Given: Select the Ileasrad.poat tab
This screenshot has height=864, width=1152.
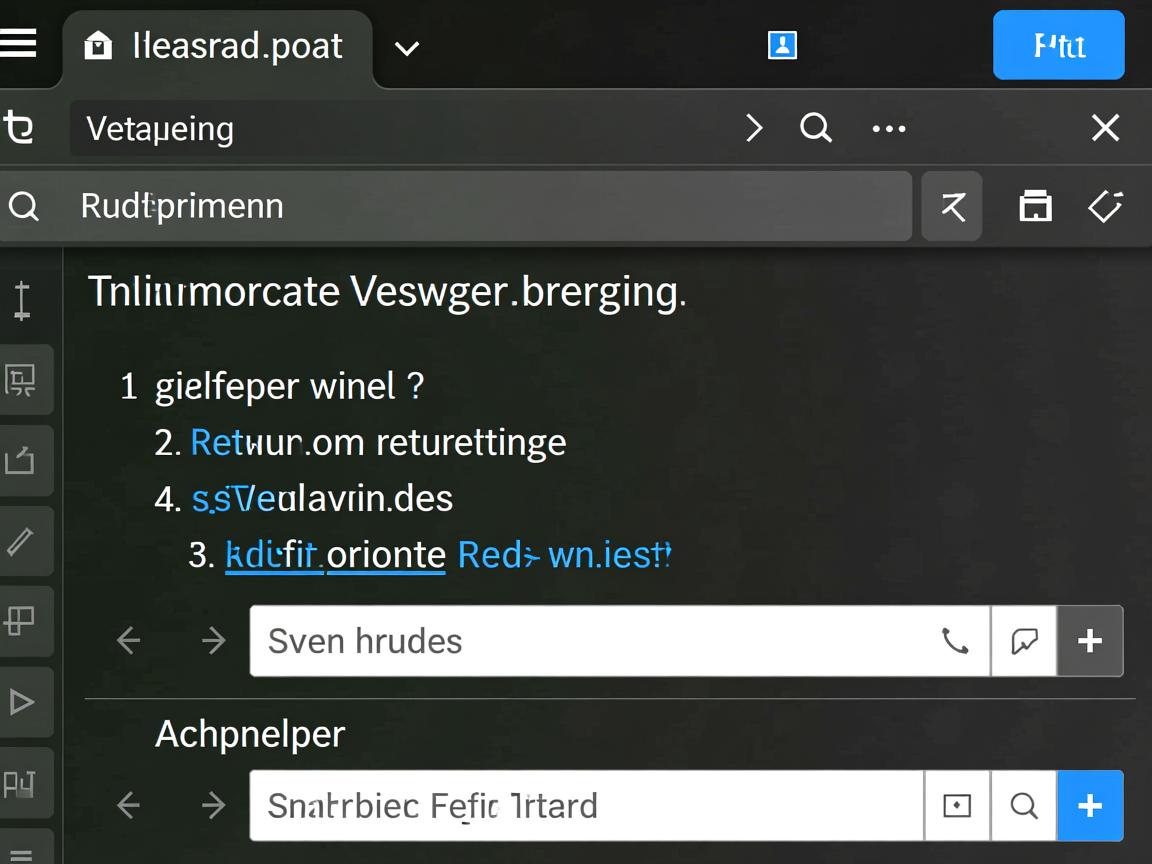Looking at the screenshot, I should pos(218,46).
